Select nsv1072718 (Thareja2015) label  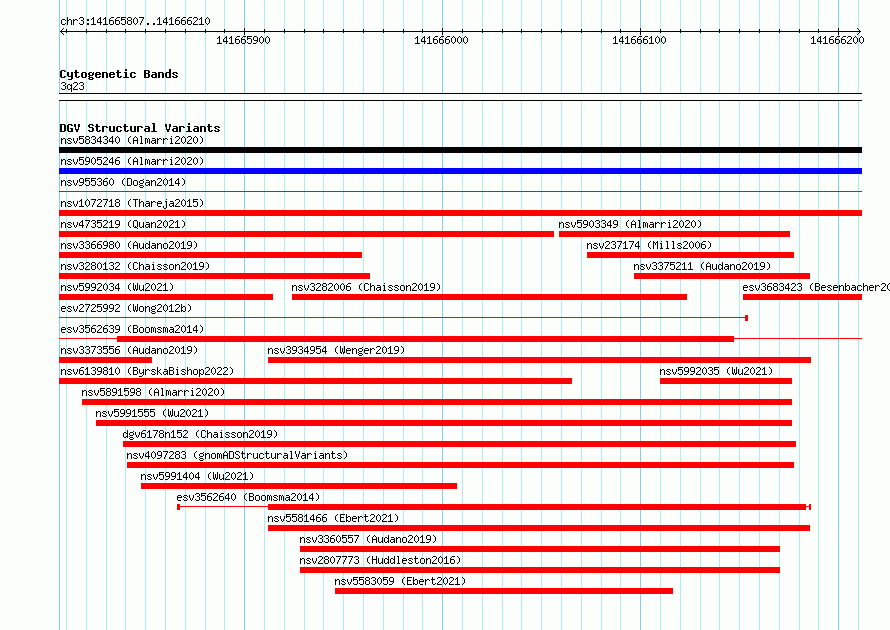[132, 203]
